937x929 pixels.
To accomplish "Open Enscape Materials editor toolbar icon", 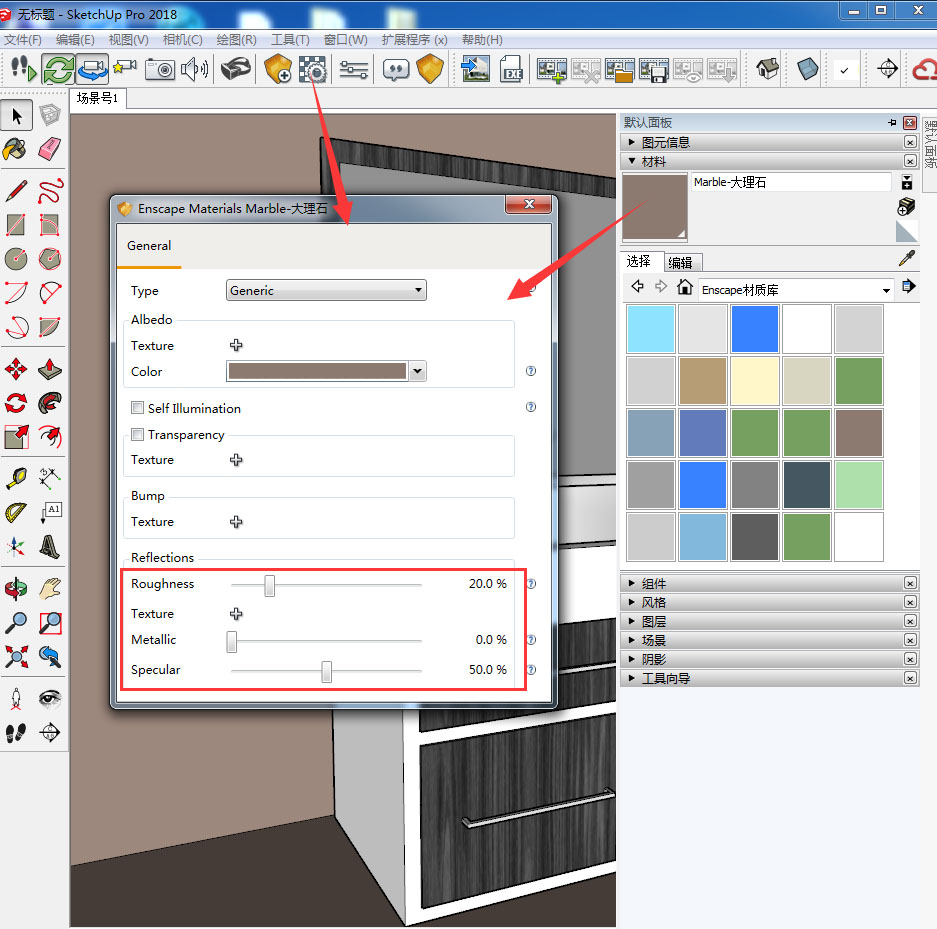I will (313, 69).
